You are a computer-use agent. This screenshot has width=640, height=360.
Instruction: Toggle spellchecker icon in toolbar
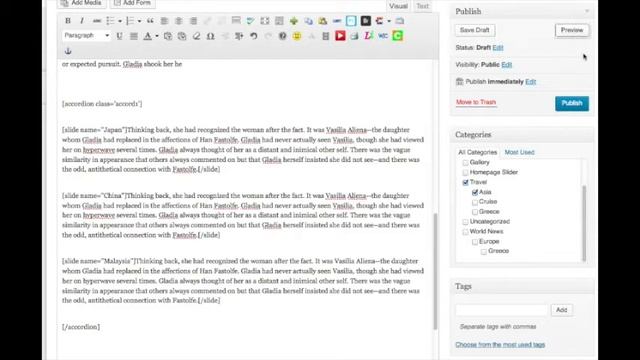click(x=250, y=21)
